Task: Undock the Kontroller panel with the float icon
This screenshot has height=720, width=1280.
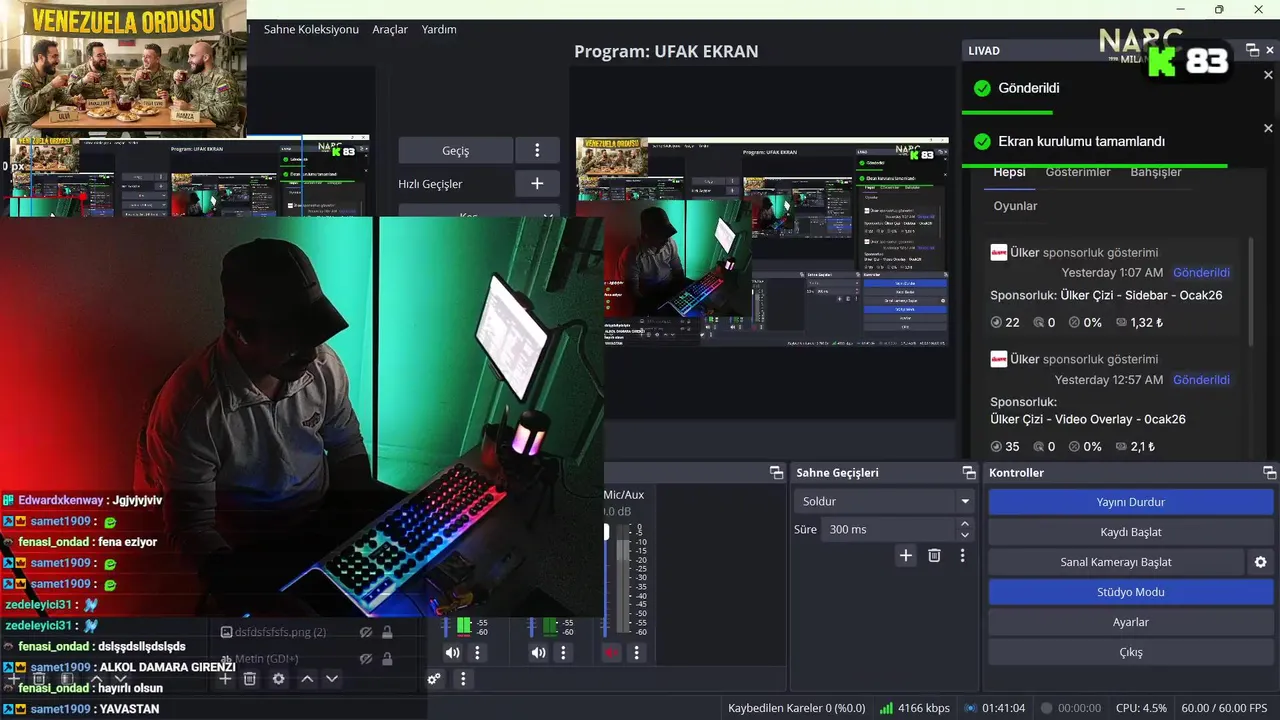Action: 1269,472
